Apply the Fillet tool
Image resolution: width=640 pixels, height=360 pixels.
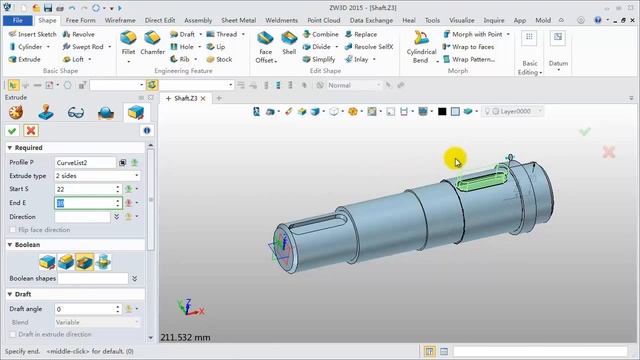128,43
